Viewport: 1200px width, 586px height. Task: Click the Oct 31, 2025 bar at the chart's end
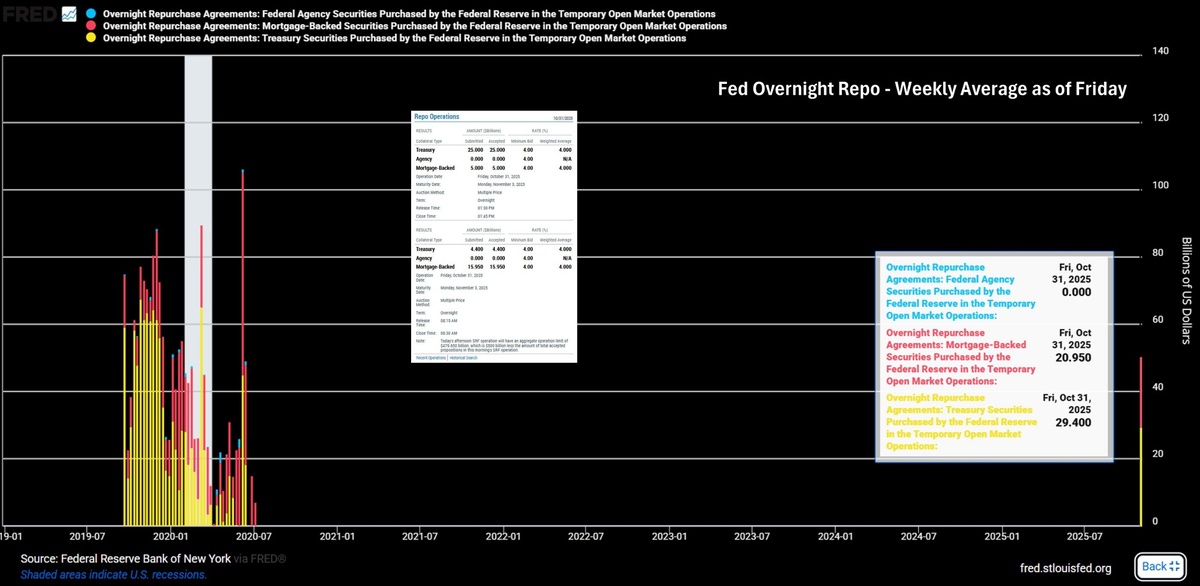coord(1141,441)
